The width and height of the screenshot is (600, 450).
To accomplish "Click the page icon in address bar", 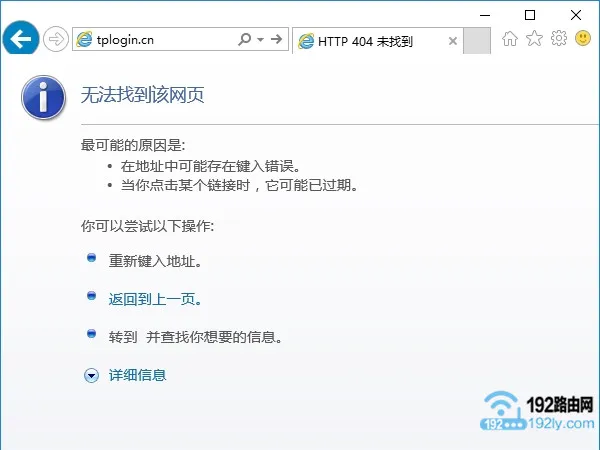I will click(85, 40).
